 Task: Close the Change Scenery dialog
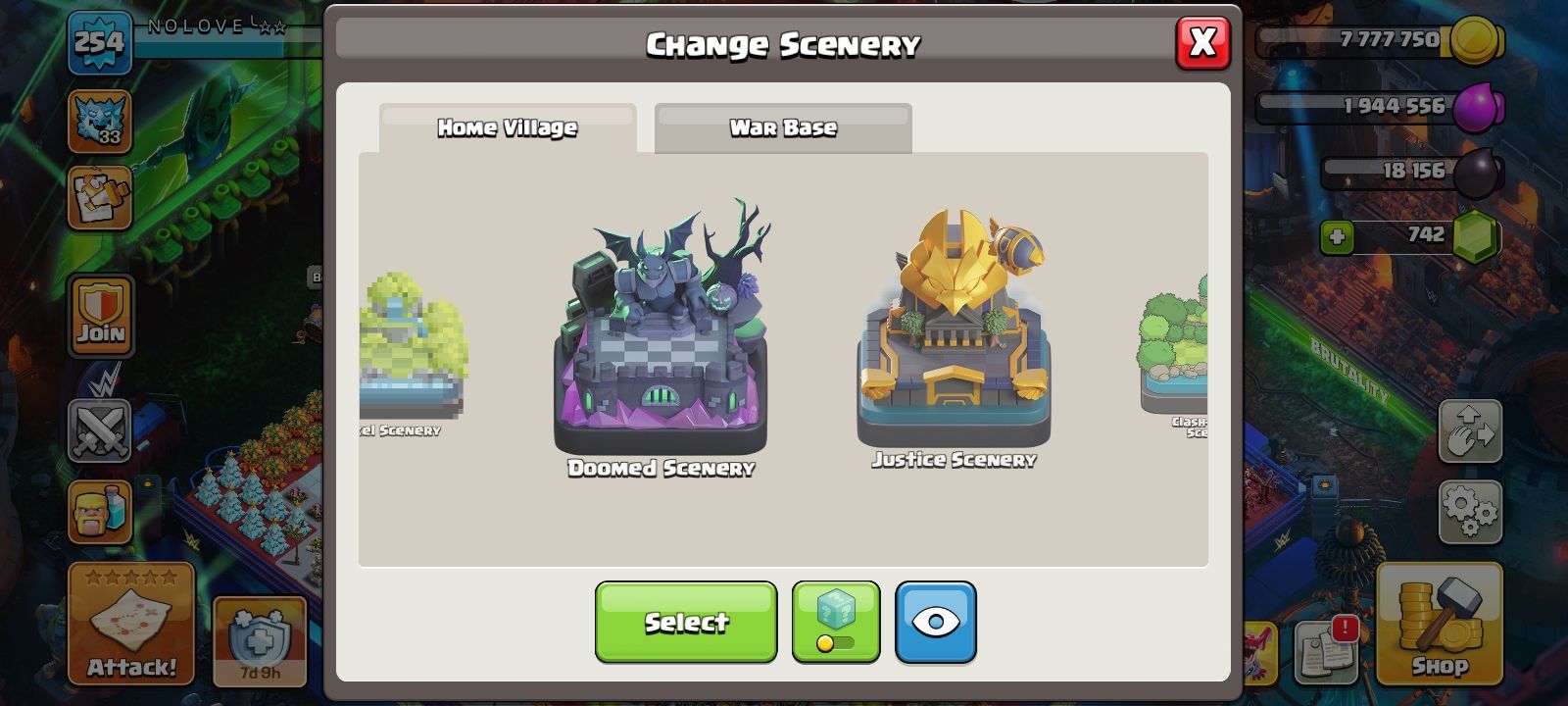1202,43
